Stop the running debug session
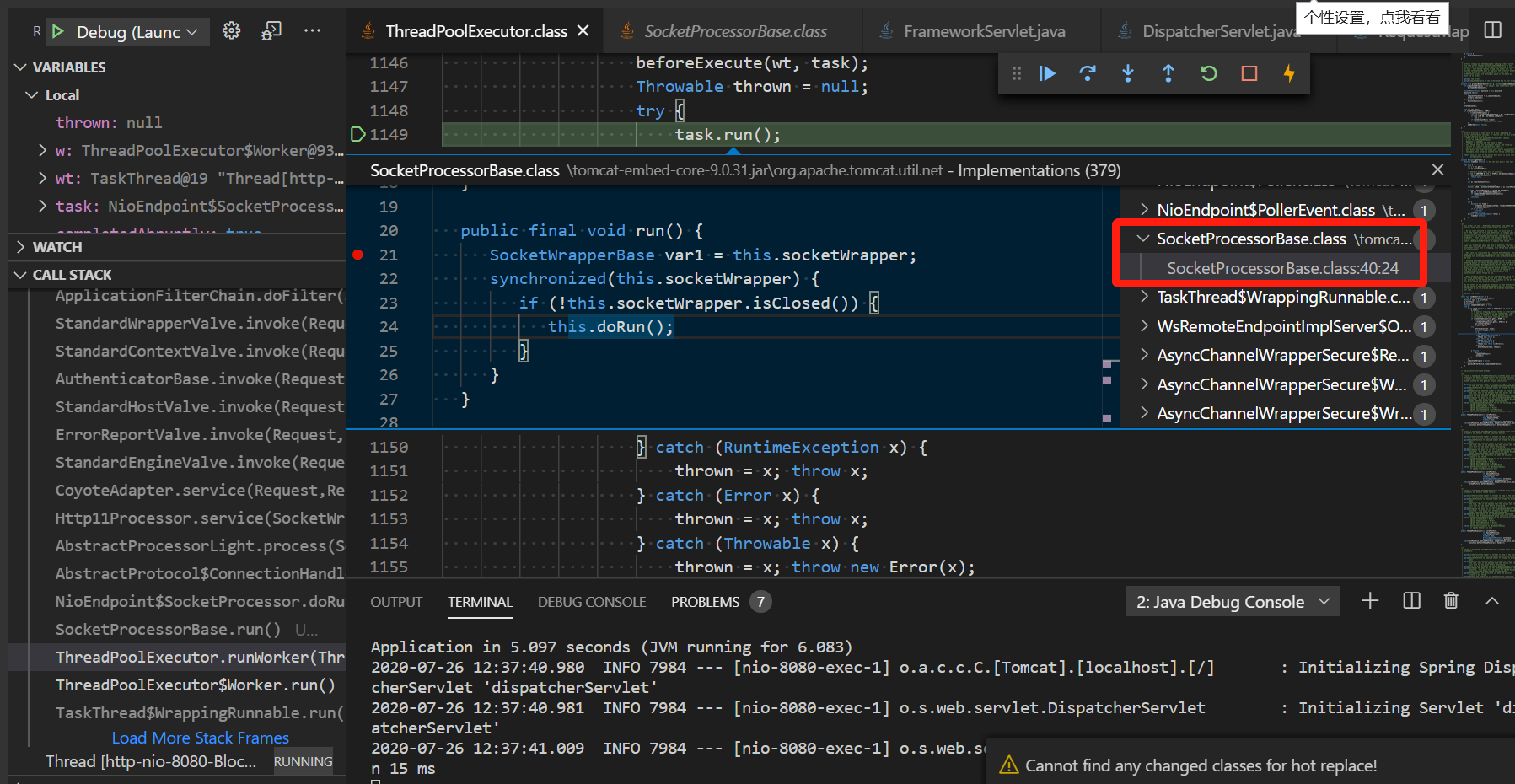This screenshot has height=784, width=1515. tap(1249, 73)
